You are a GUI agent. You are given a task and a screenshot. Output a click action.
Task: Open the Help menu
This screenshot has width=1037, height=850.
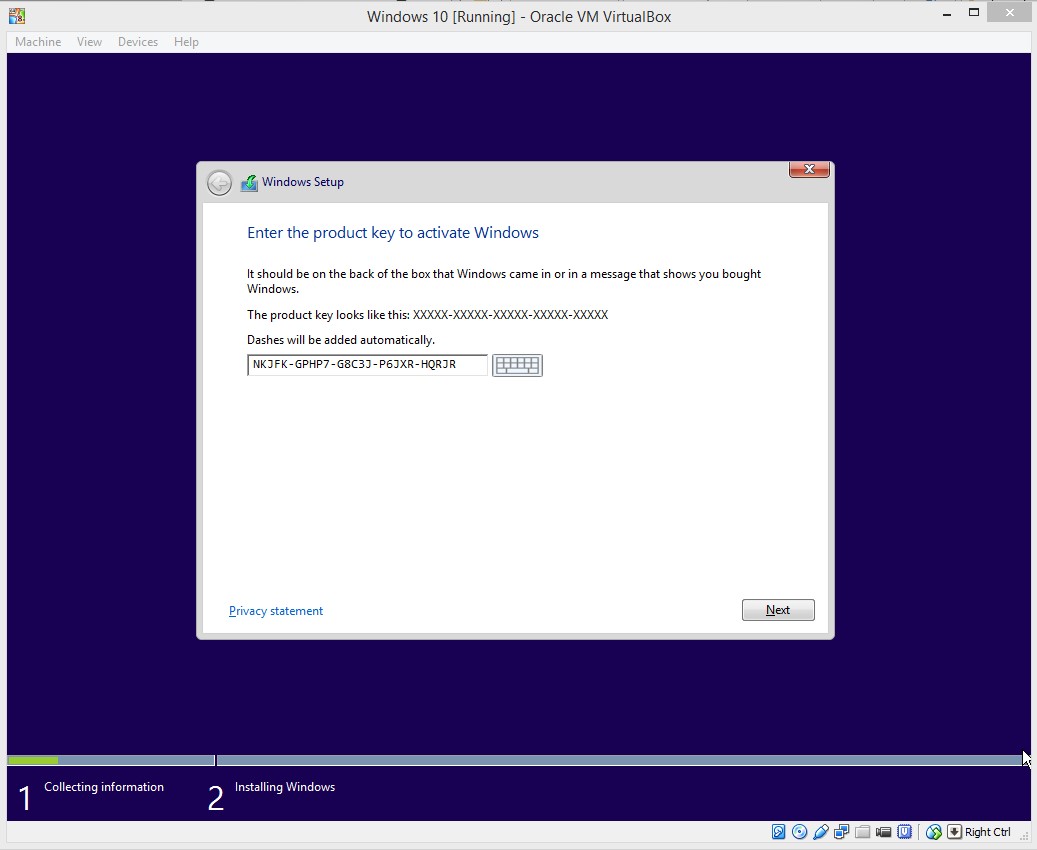[187, 42]
